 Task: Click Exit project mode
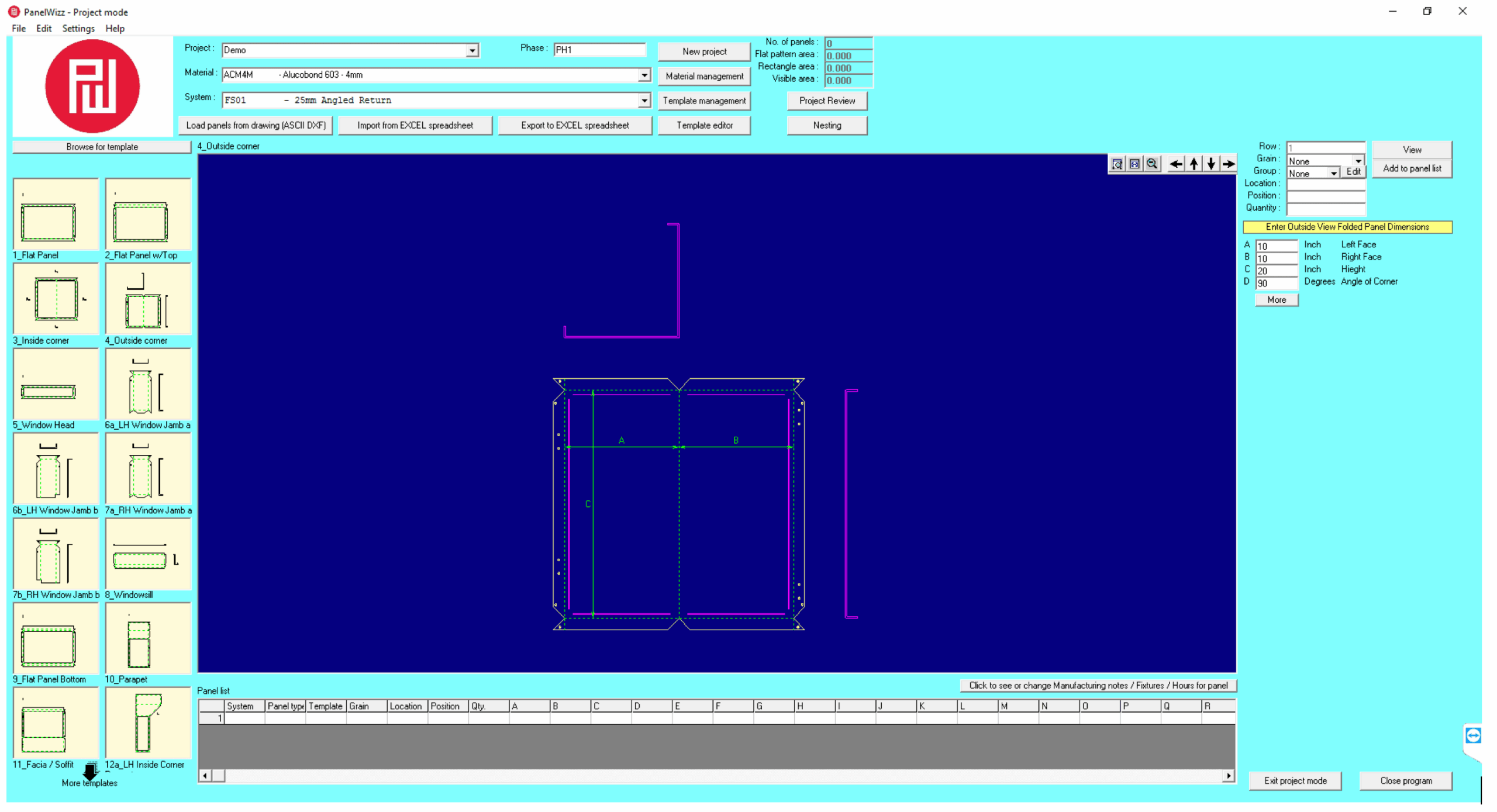point(1295,780)
